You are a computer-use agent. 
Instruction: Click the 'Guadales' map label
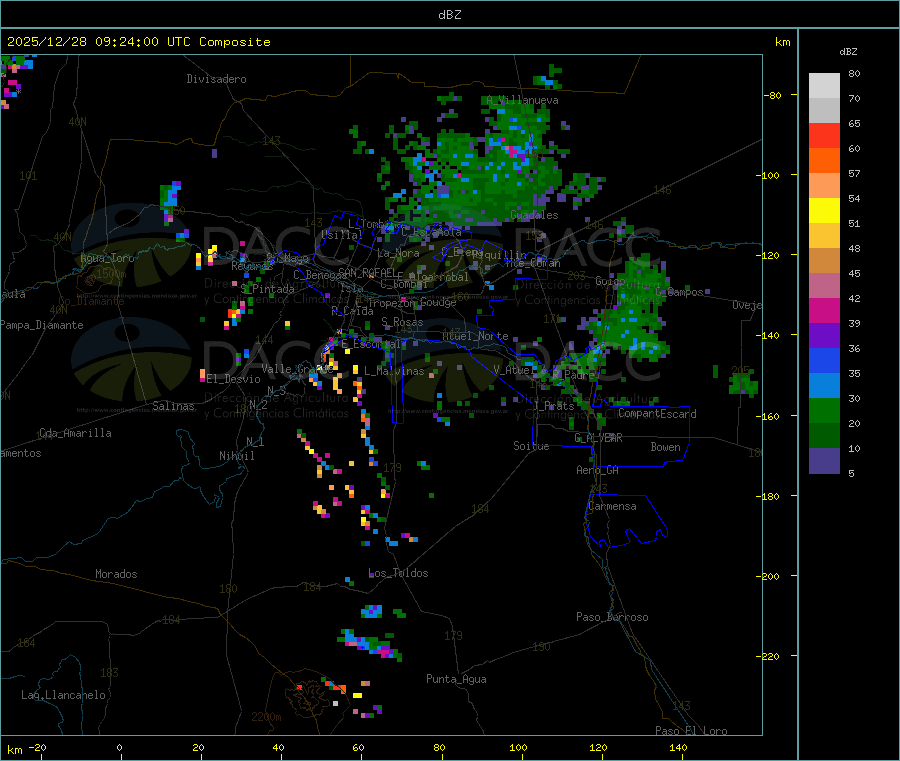coord(534,215)
